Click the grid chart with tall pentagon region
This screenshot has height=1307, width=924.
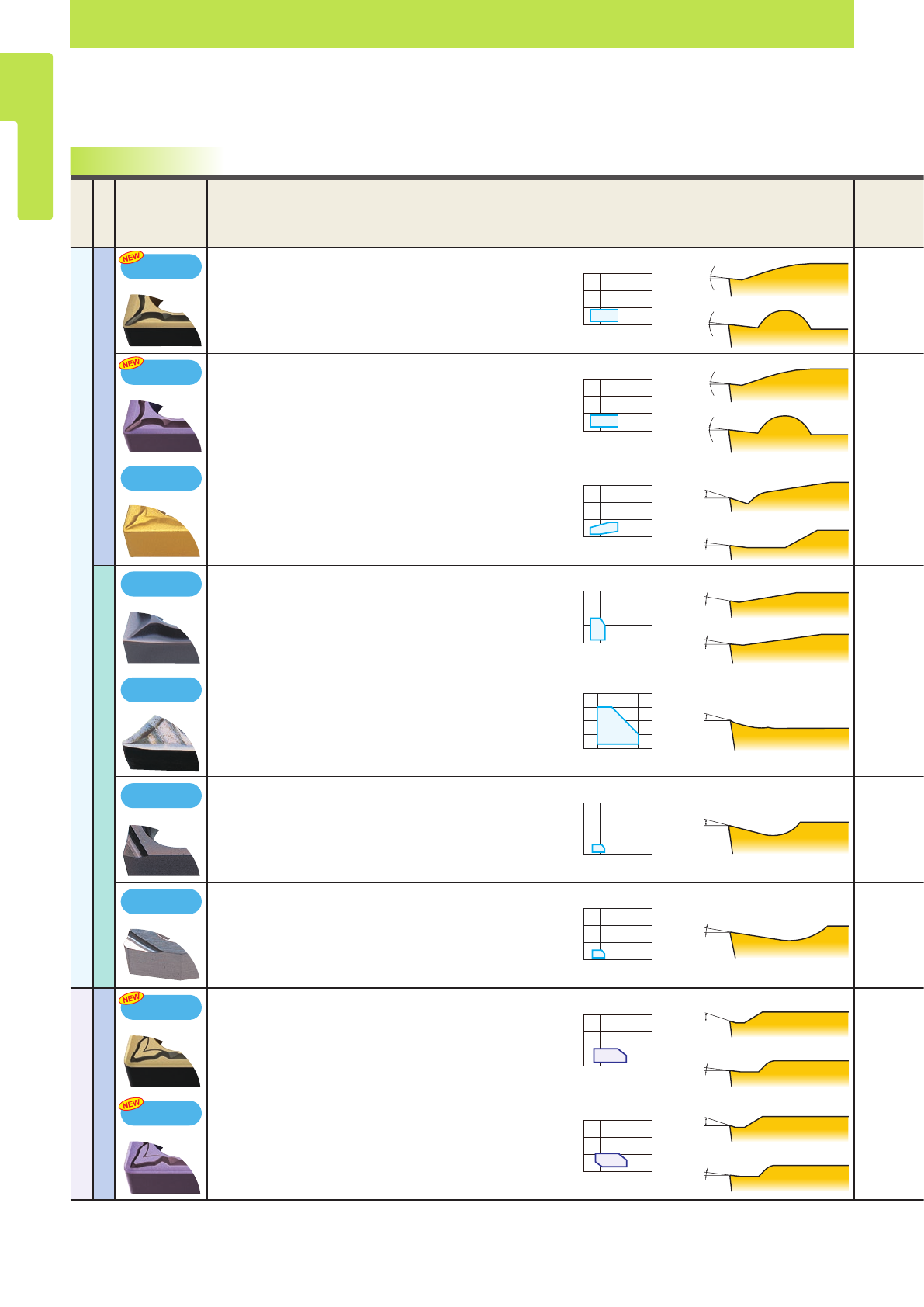(618, 617)
